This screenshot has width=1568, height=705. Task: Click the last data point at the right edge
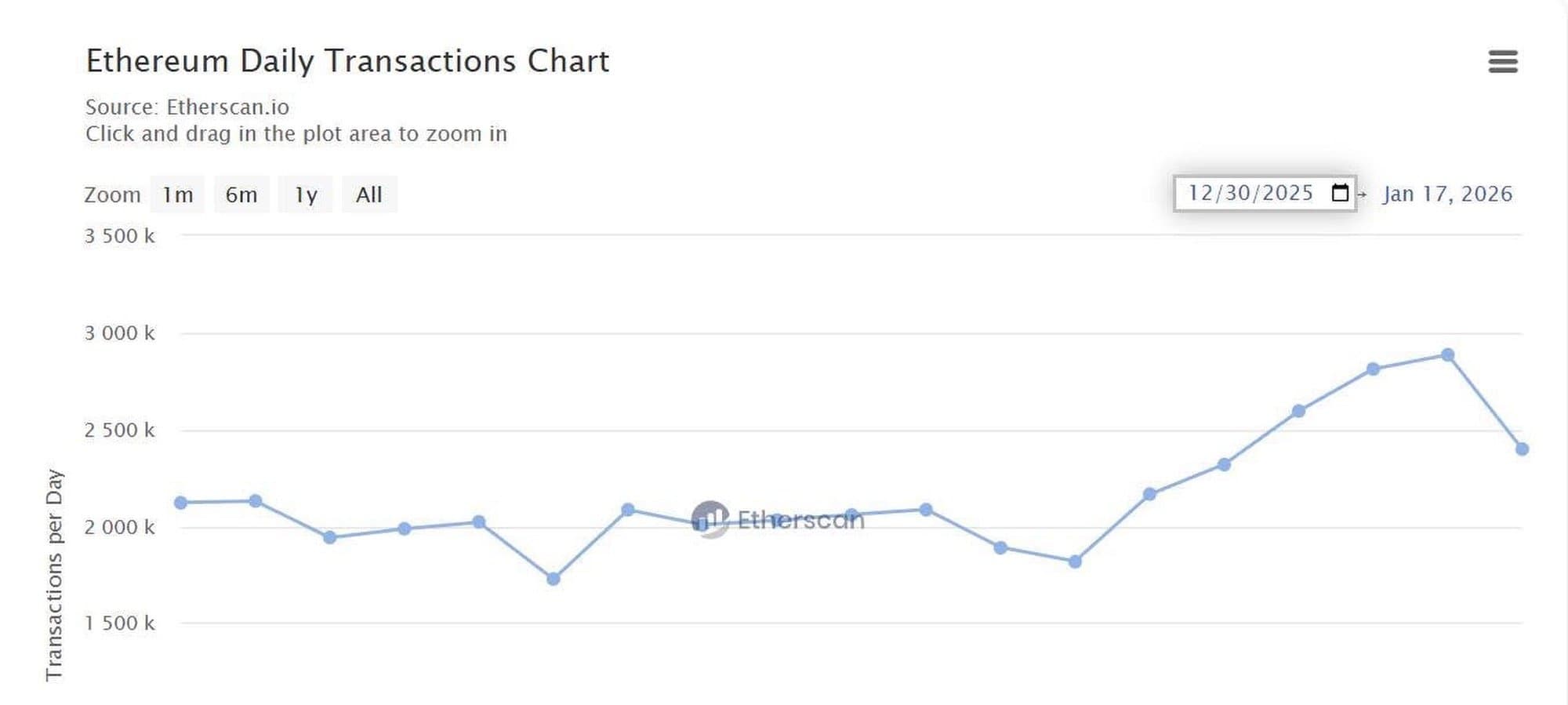point(1522,449)
